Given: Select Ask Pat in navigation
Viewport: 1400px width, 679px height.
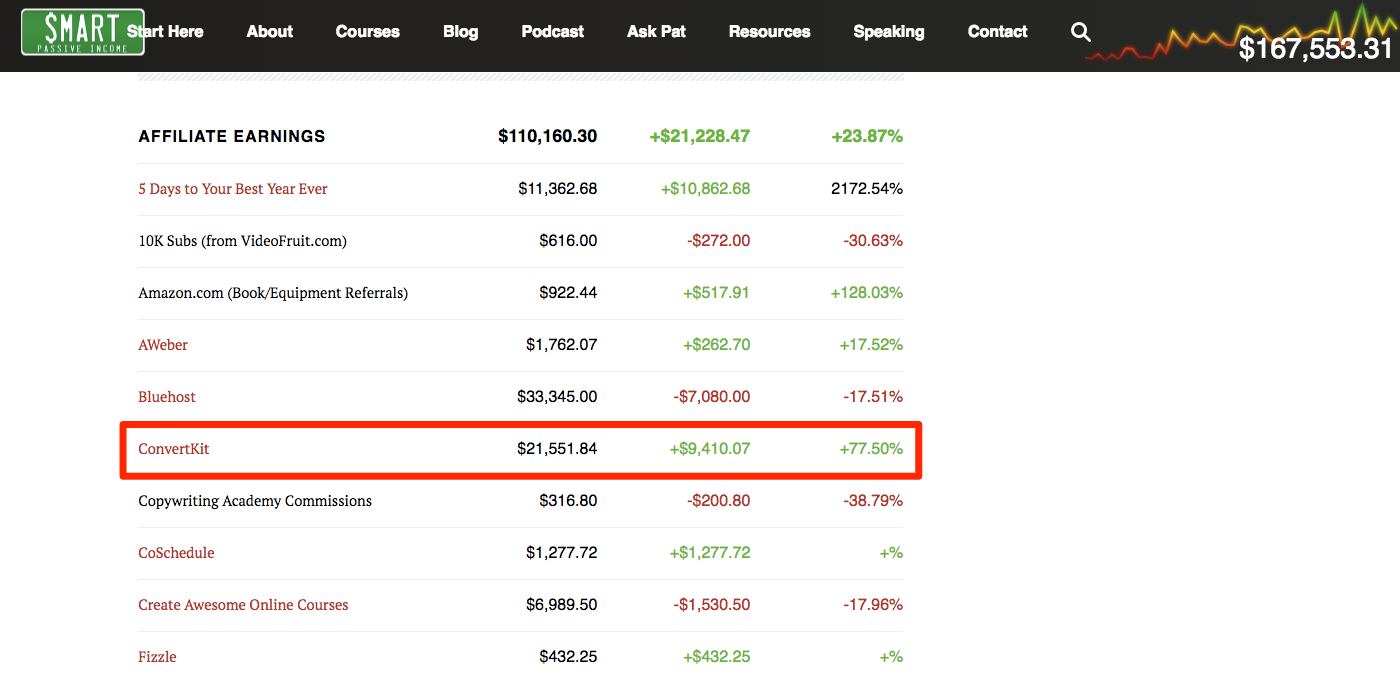Looking at the screenshot, I should pos(657,32).
